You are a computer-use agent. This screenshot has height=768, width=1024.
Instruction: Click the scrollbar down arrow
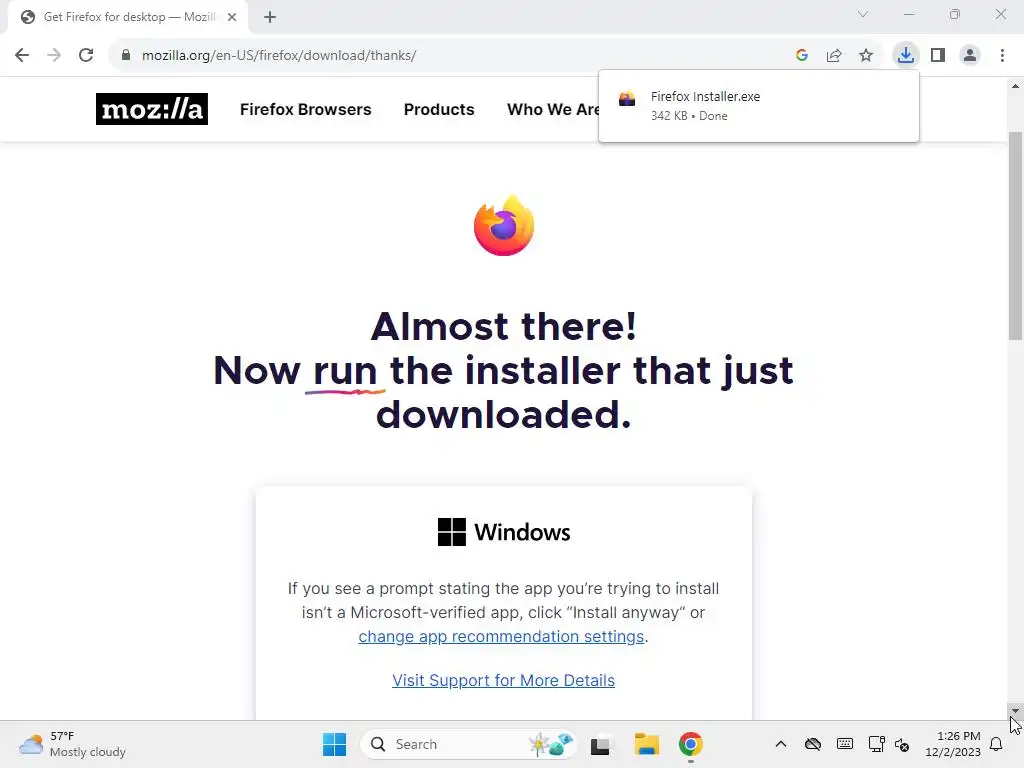tap(1015, 711)
